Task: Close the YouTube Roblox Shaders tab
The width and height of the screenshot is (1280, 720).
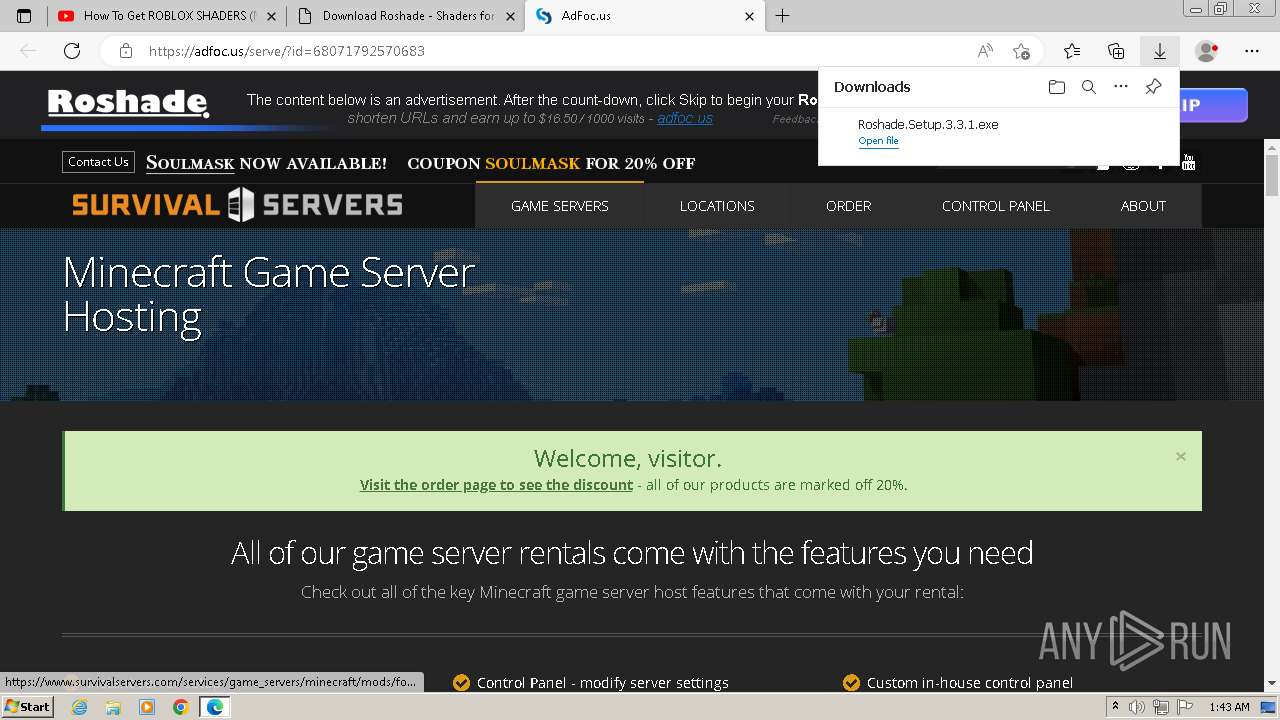Action: coord(271,16)
